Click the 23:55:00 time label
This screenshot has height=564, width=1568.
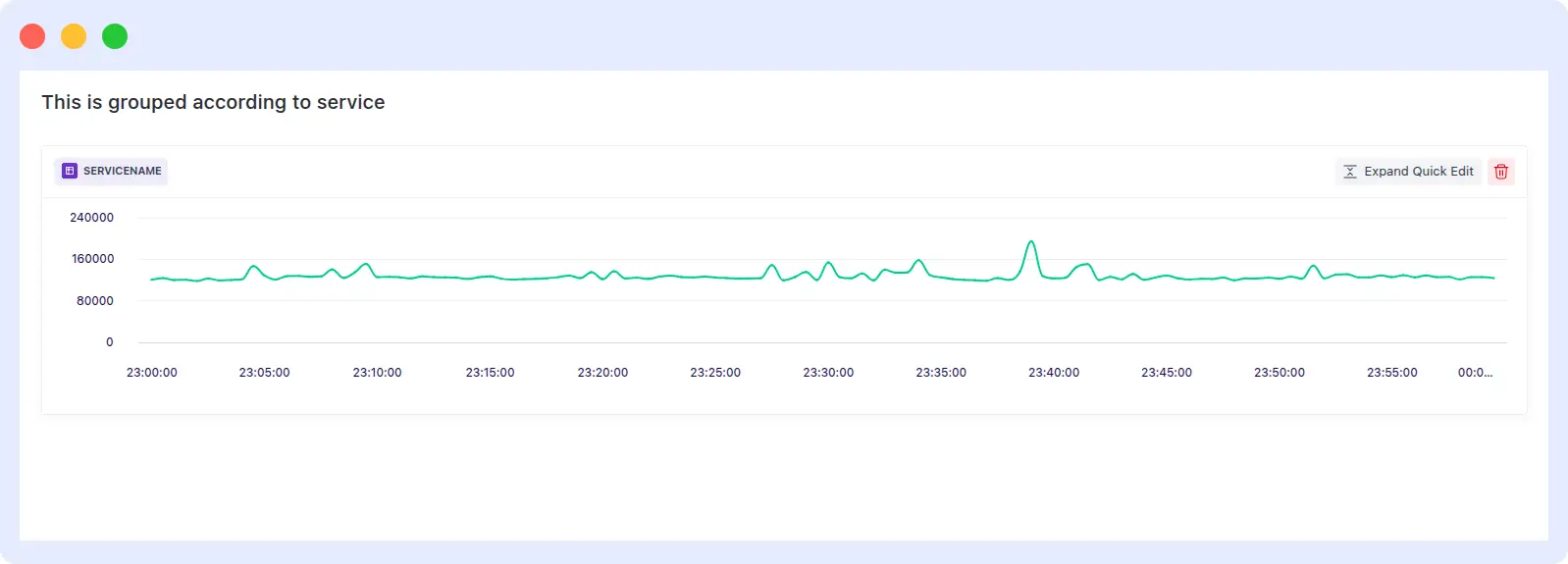(1392, 373)
